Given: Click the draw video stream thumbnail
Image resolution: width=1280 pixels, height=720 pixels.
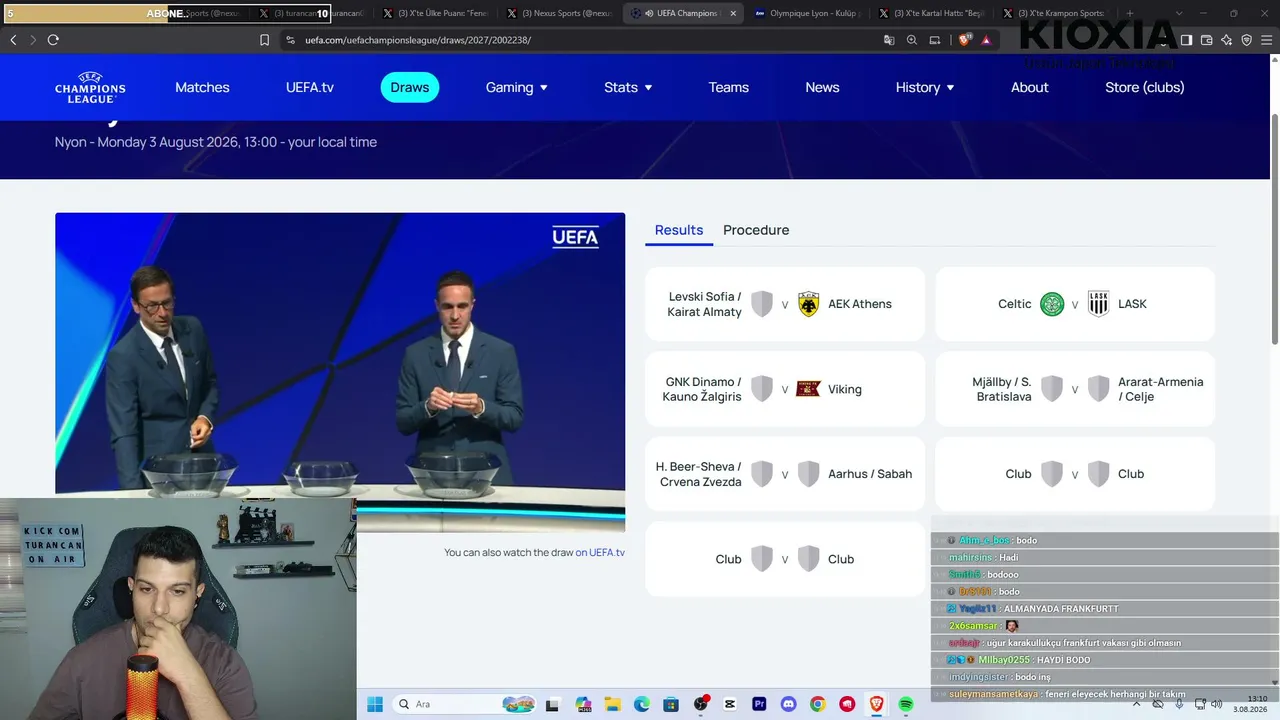Looking at the screenshot, I should [340, 372].
